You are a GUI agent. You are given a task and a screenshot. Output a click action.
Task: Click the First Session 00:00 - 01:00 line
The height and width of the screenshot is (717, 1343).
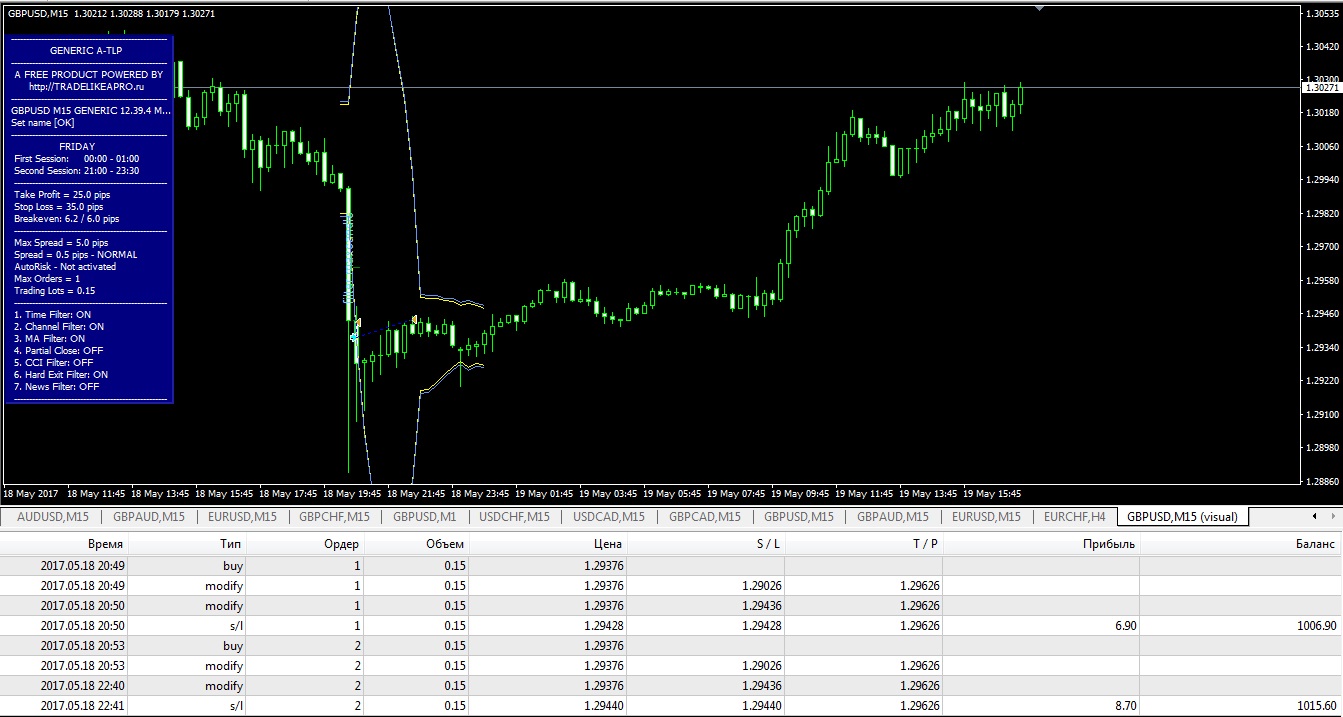pyautogui.click(x=76, y=159)
